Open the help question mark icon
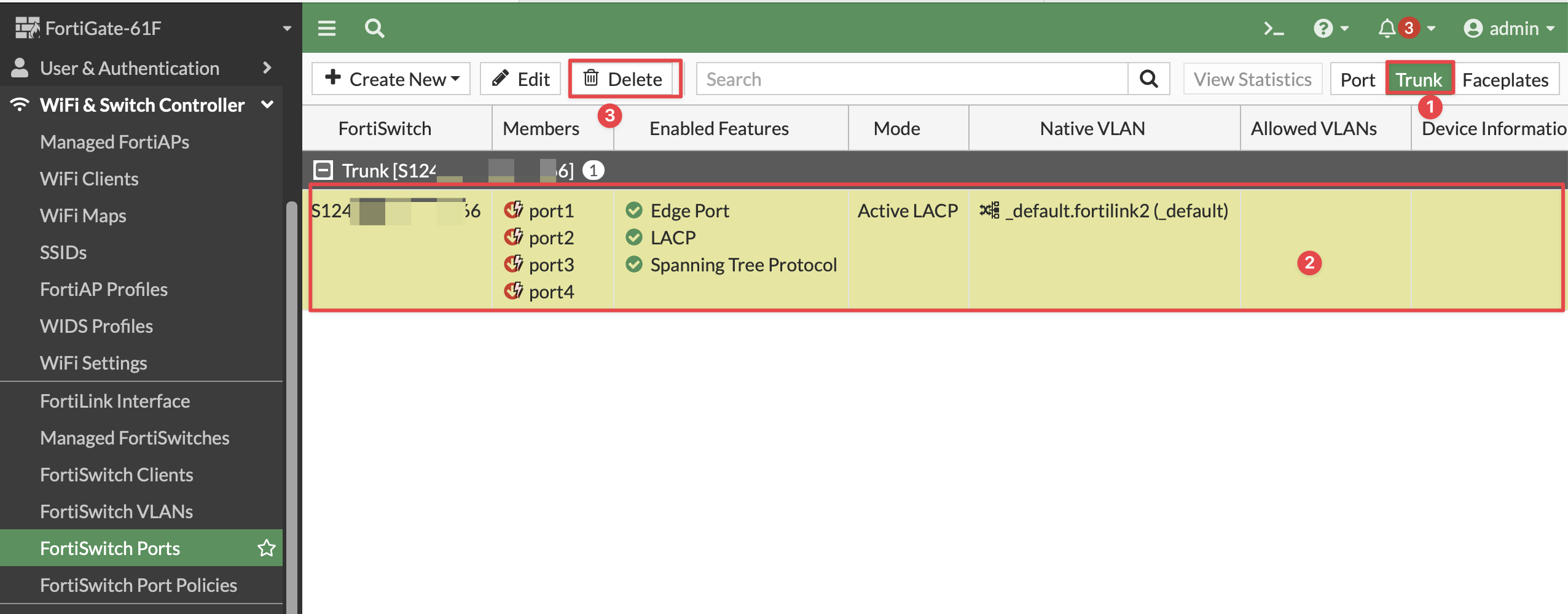Screen dimensions: 1568x614 pyautogui.click(x=1323, y=28)
